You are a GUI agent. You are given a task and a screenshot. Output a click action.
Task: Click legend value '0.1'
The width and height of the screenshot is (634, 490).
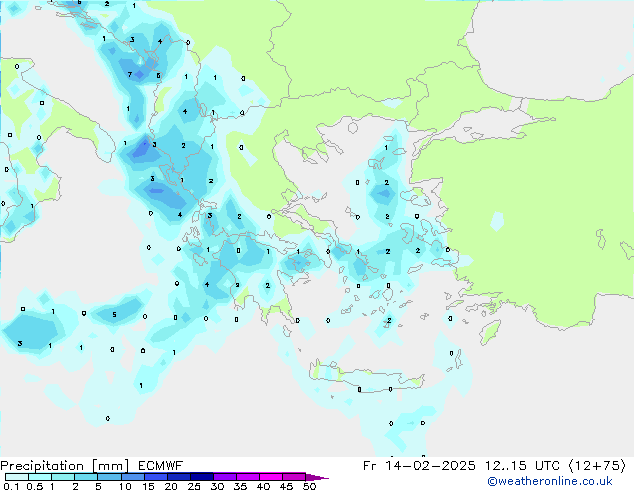[x=11, y=486]
